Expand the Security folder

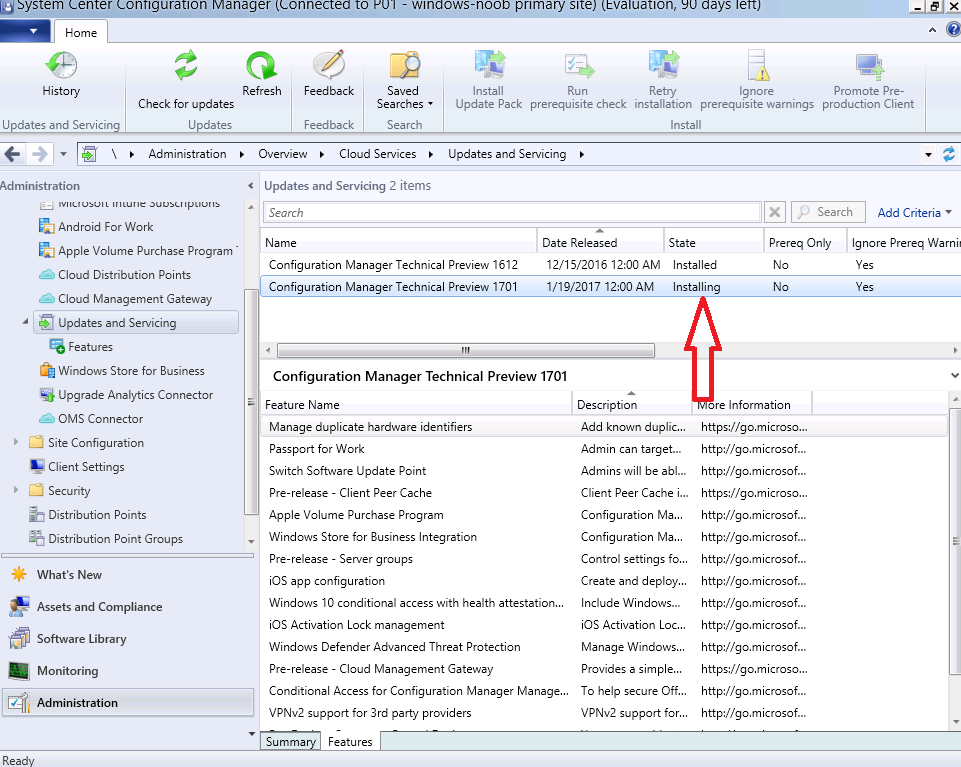click(x=16, y=490)
